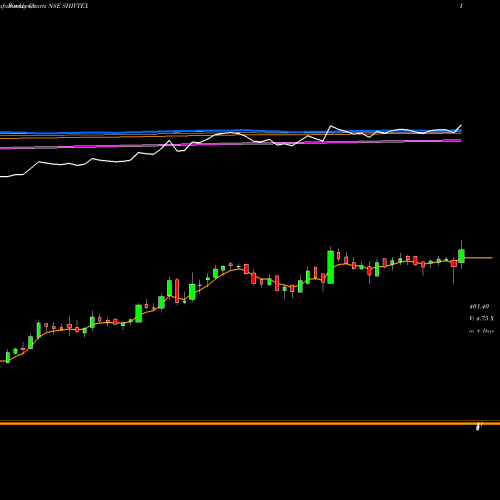Click the first green candlestick at the chart start
This screenshot has height=500, width=500.
[x=8, y=357]
